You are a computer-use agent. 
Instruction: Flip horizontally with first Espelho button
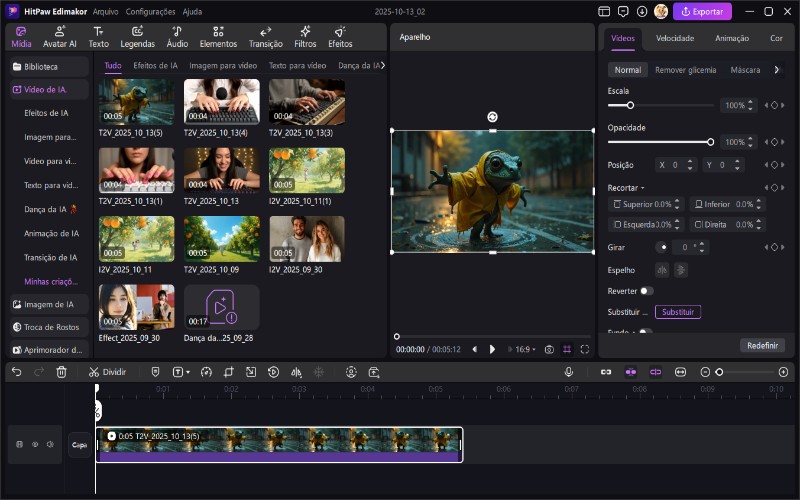[662, 270]
